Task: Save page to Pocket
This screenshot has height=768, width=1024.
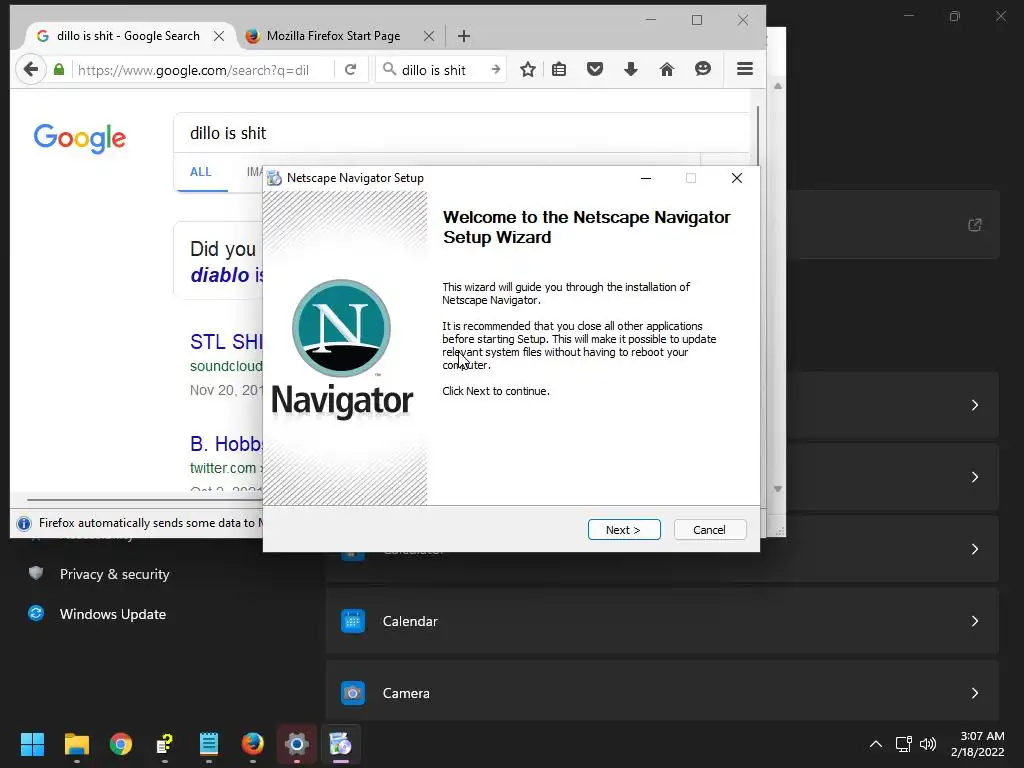Action: (x=594, y=69)
